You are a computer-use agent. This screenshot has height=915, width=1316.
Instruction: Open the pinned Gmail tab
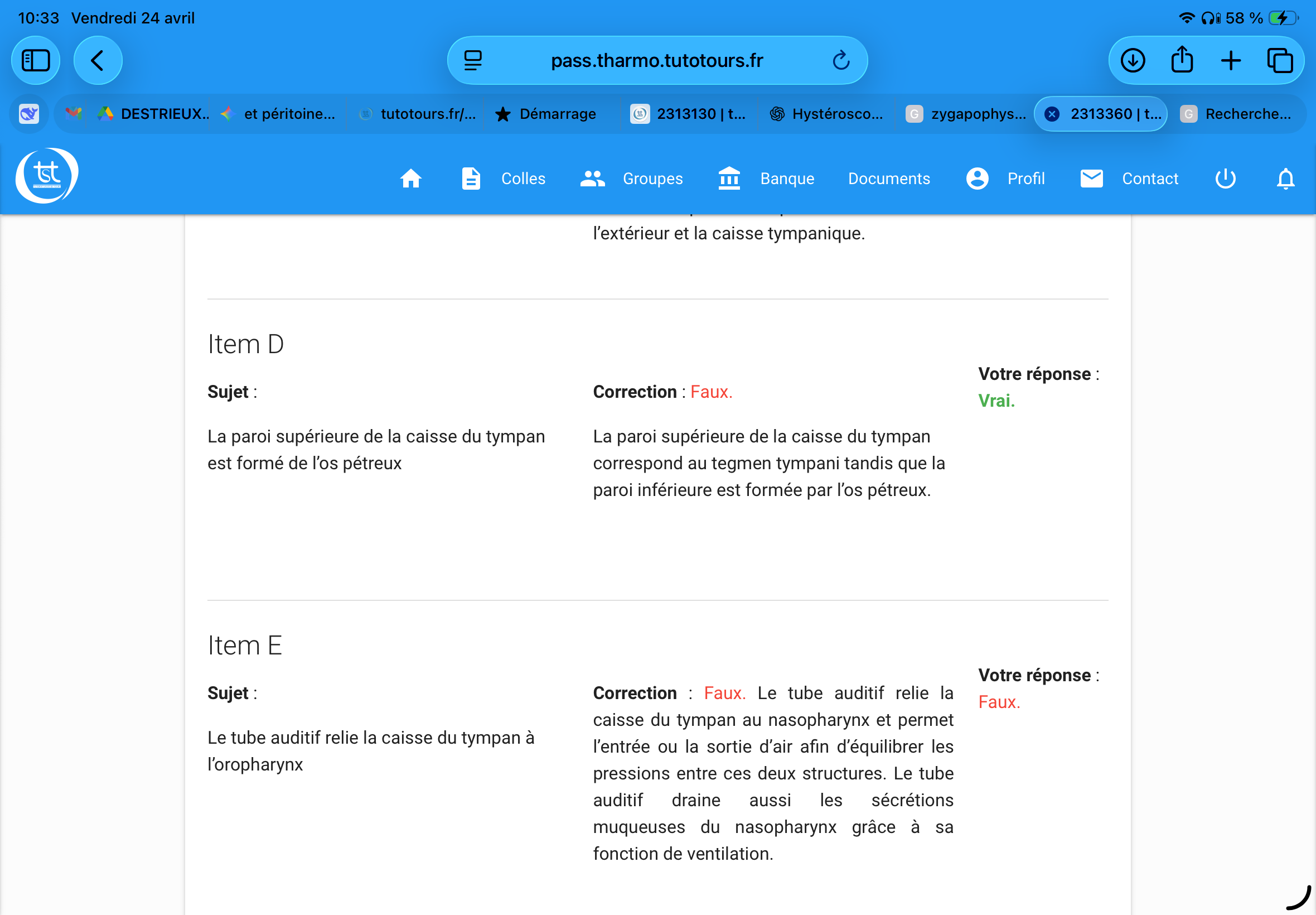pos(74,113)
